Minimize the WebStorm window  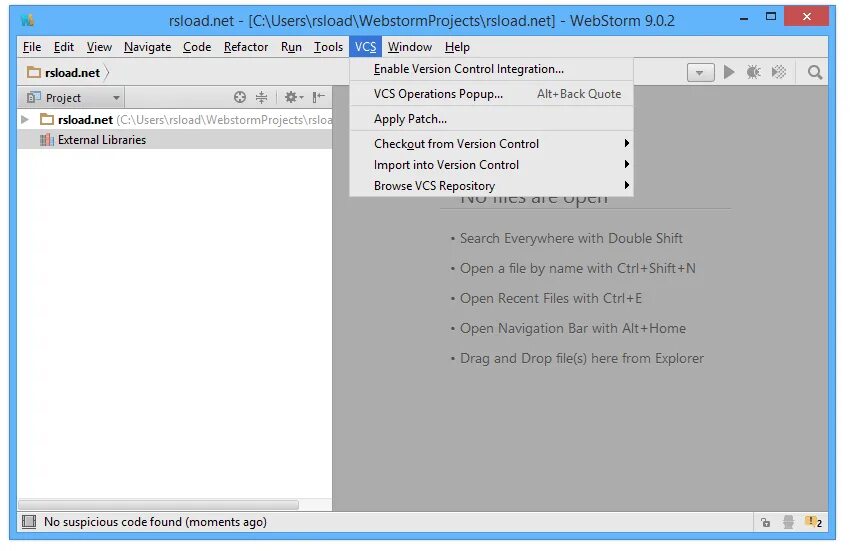pos(744,18)
